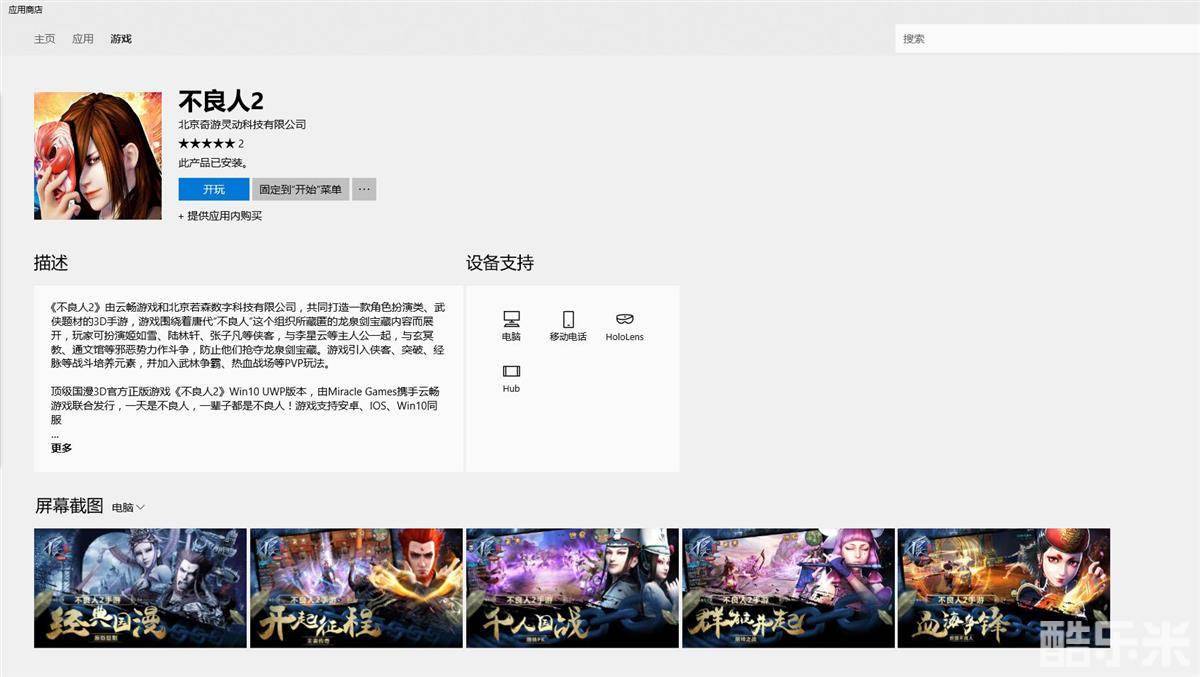Open the three-dot more options button

pos(364,189)
